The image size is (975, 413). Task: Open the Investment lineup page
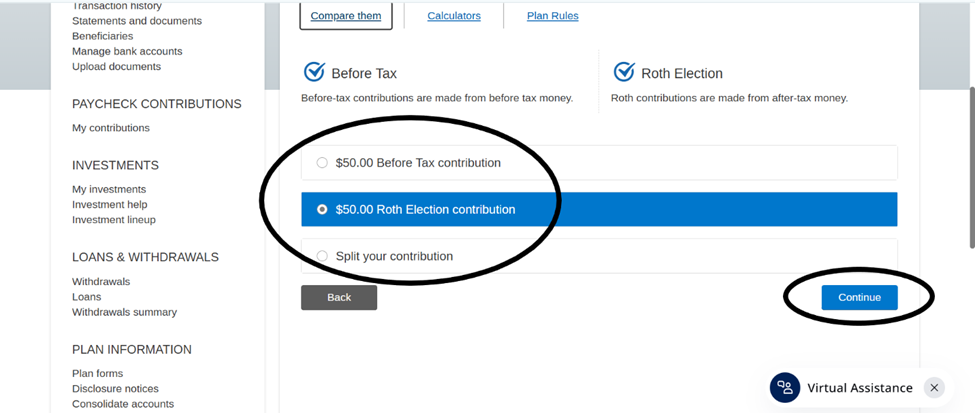(114, 220)
